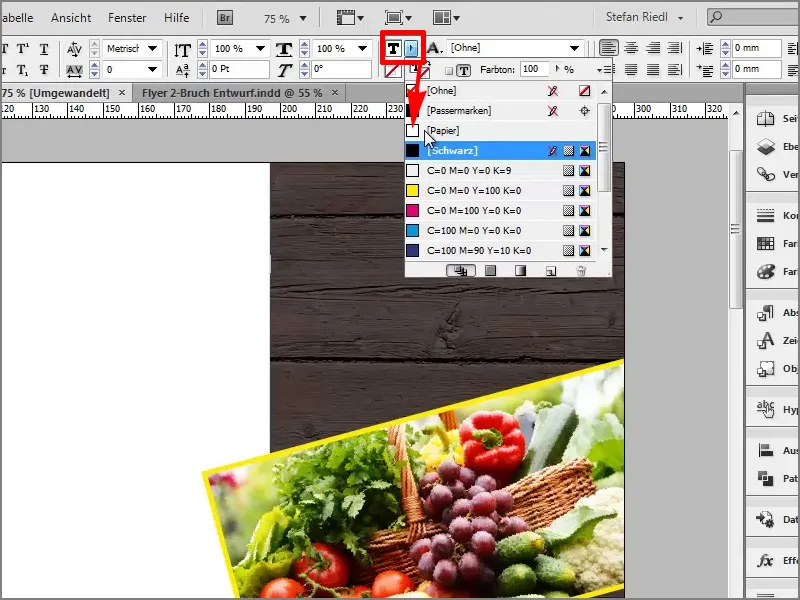
Task: Enable Align Right paragraph alignment
Action: 653,48
